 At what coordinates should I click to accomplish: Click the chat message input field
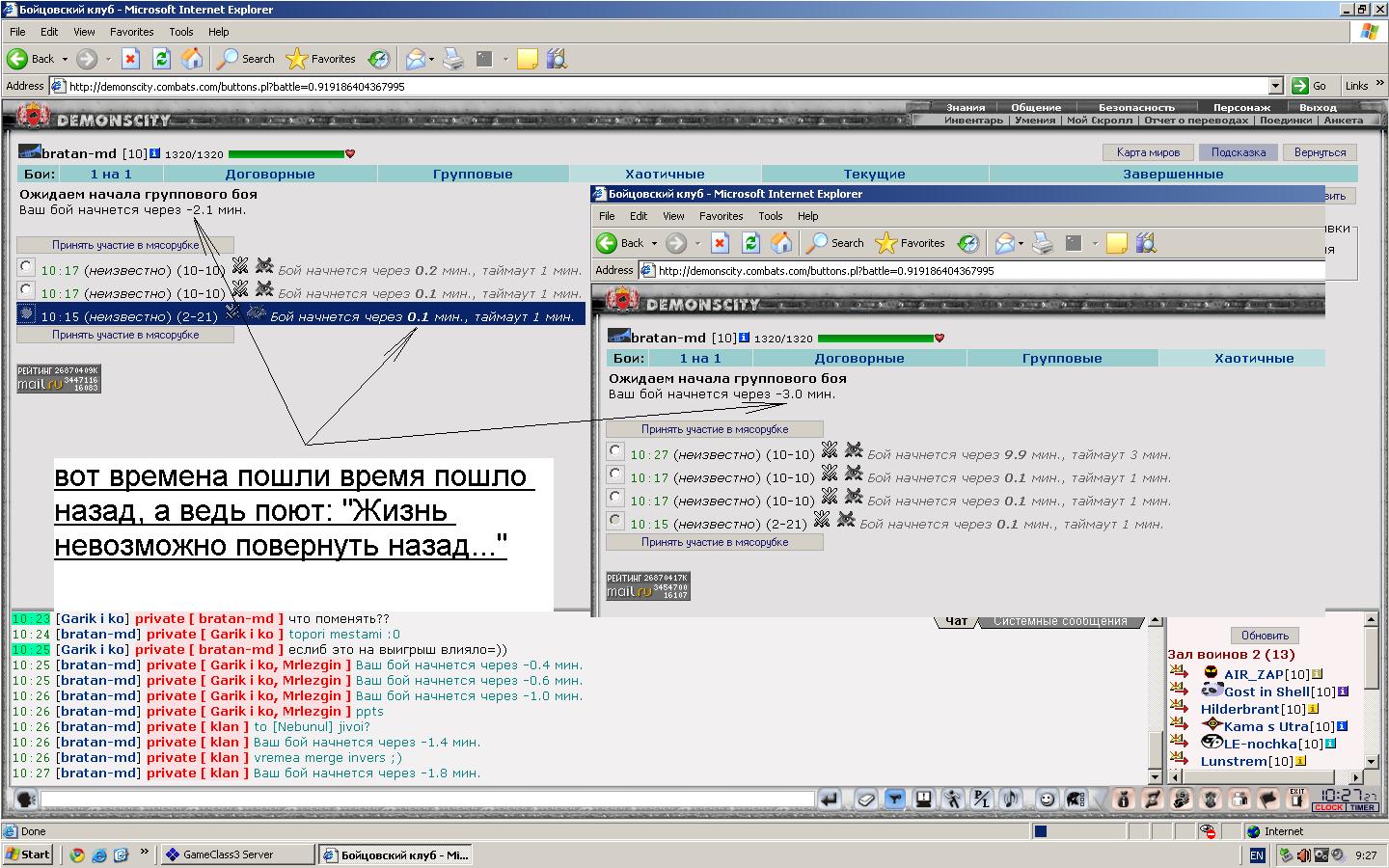427,799
